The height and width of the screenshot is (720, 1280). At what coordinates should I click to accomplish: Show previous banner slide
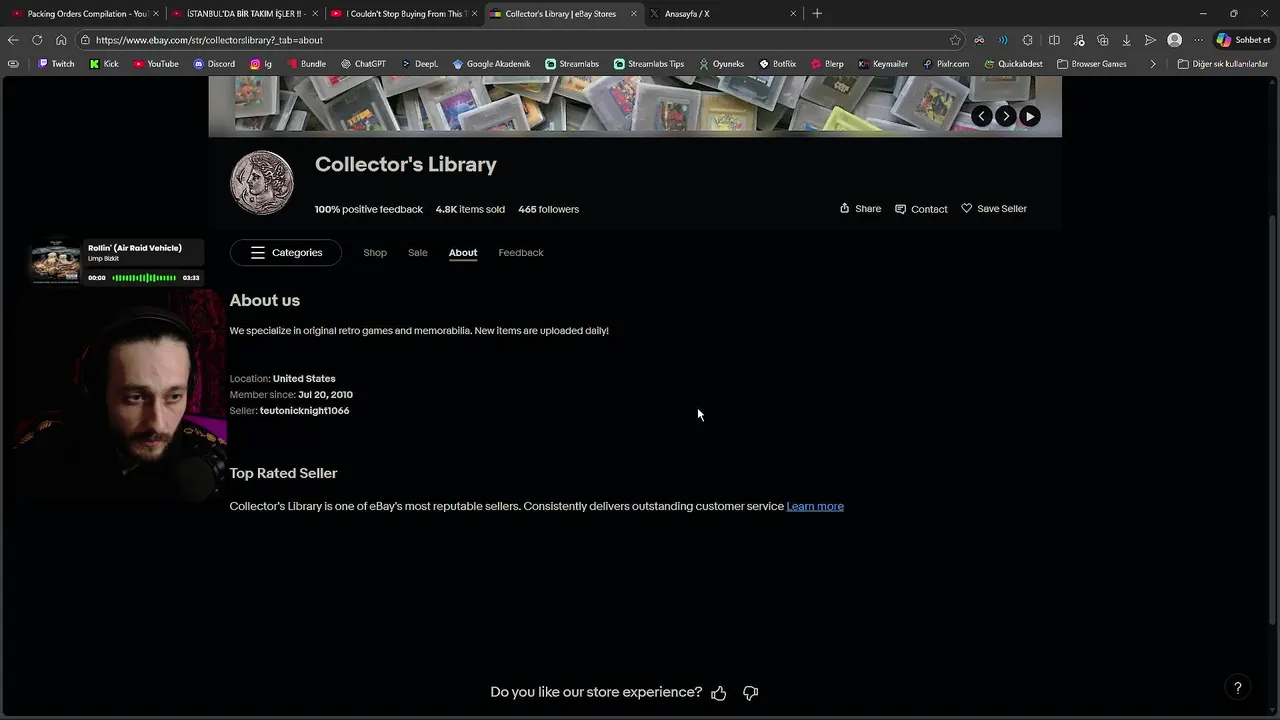[x=981, y=116]
